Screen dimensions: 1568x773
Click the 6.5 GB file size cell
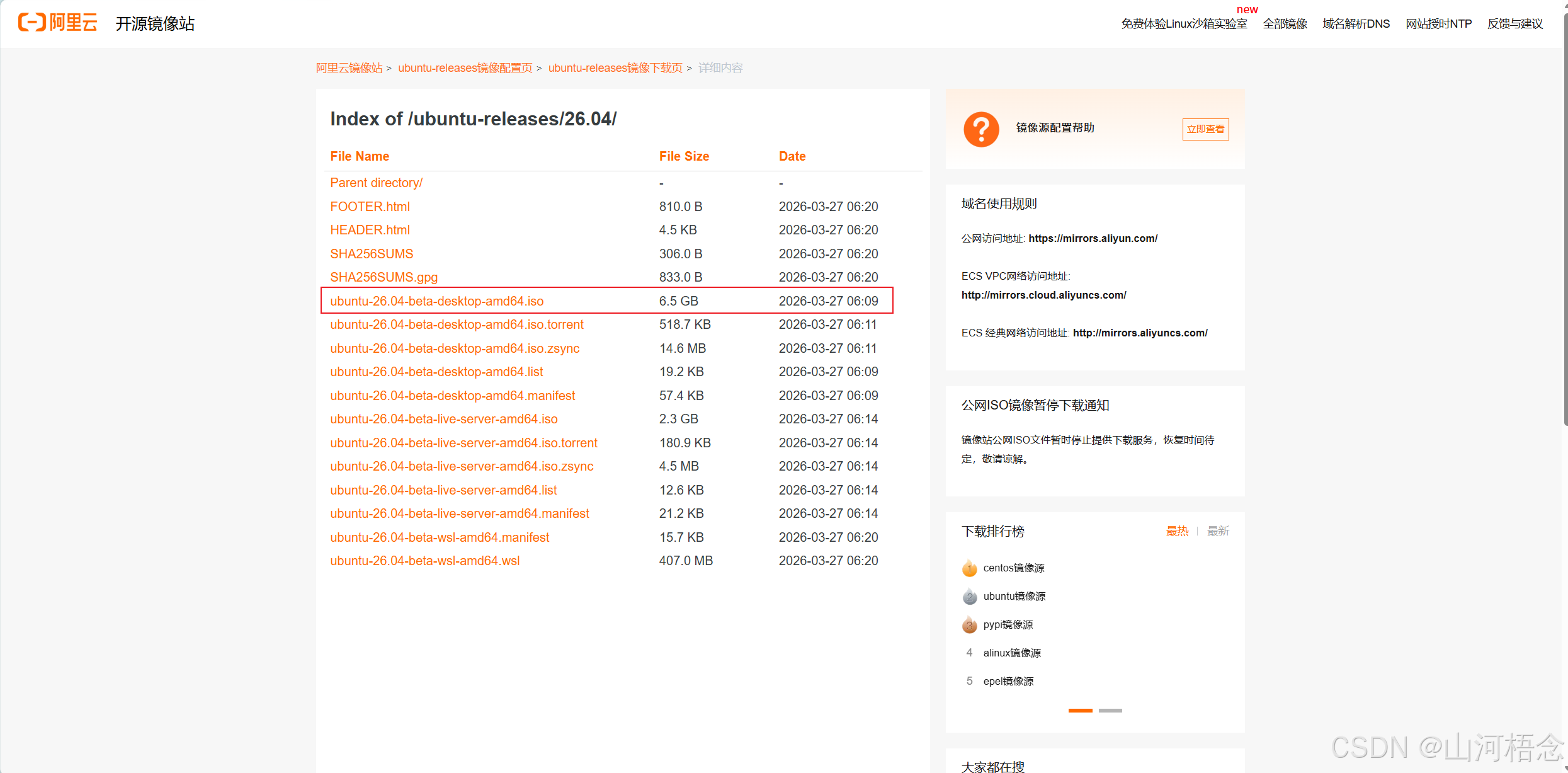pos(678,301)
